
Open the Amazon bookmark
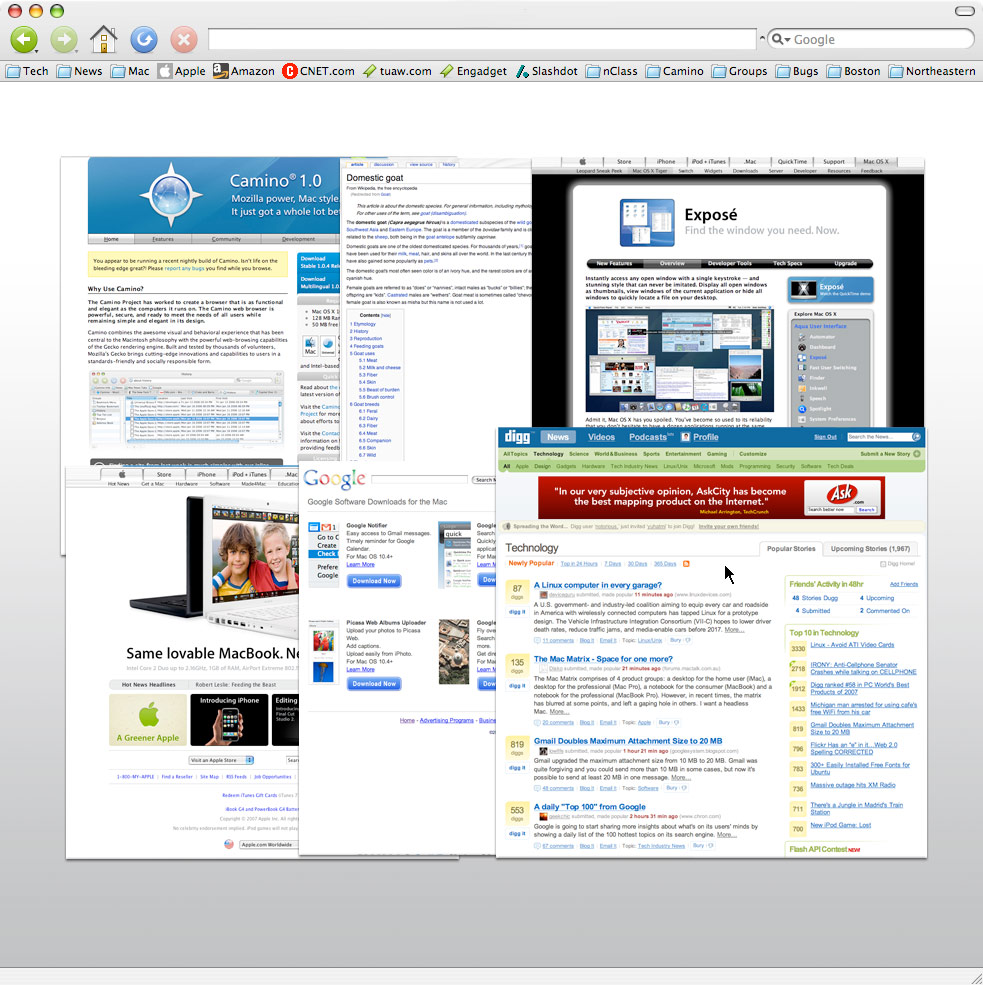tap(244, 71)
